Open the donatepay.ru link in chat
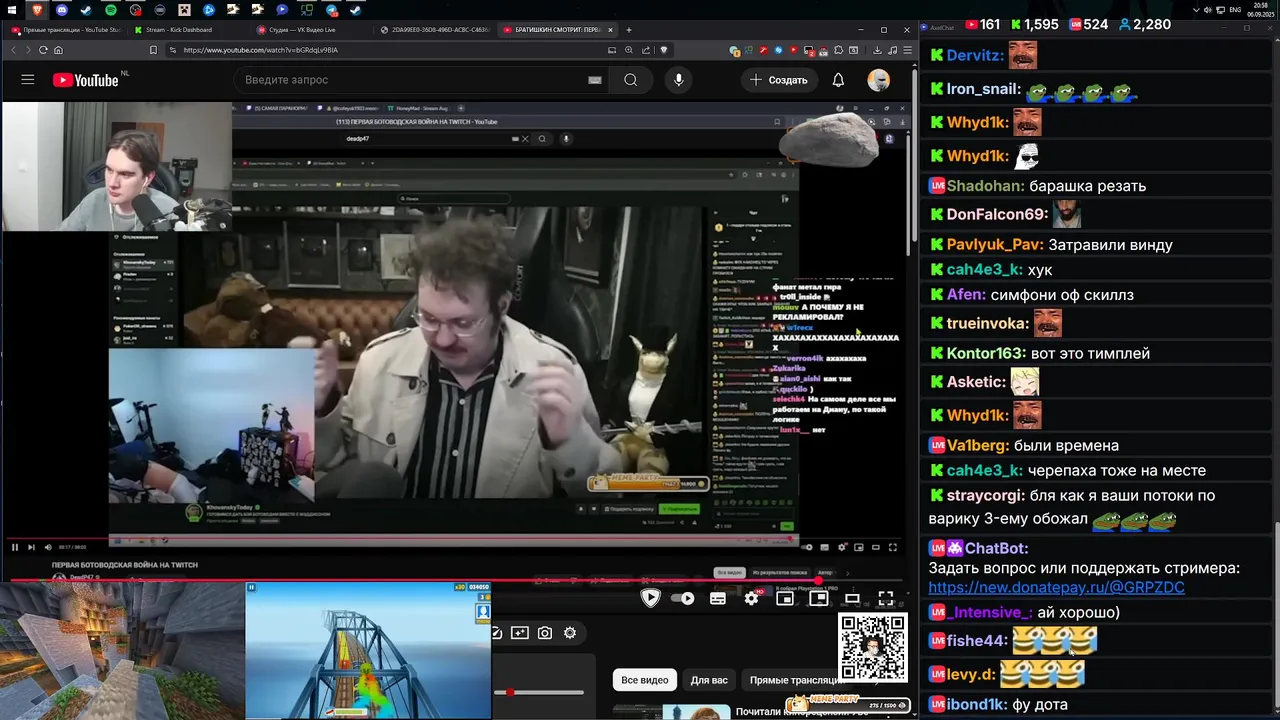 (1056, 588)
